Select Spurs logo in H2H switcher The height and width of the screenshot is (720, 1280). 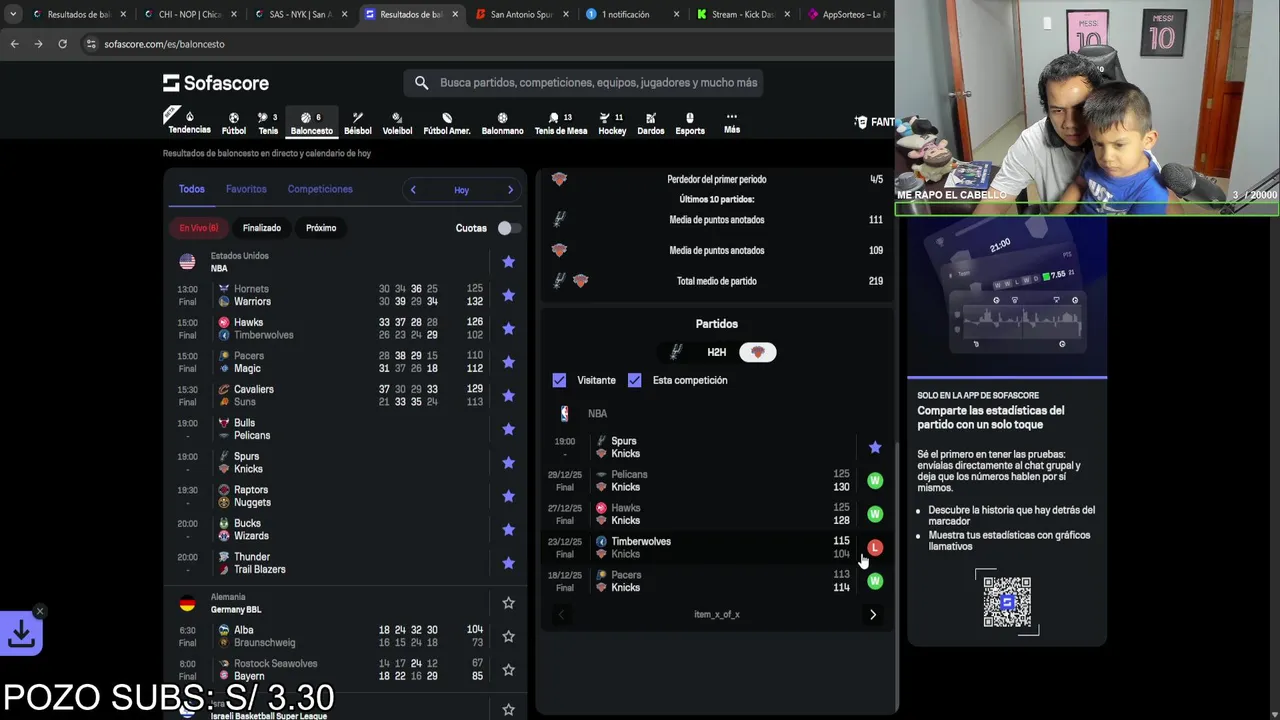coord(676,352)
